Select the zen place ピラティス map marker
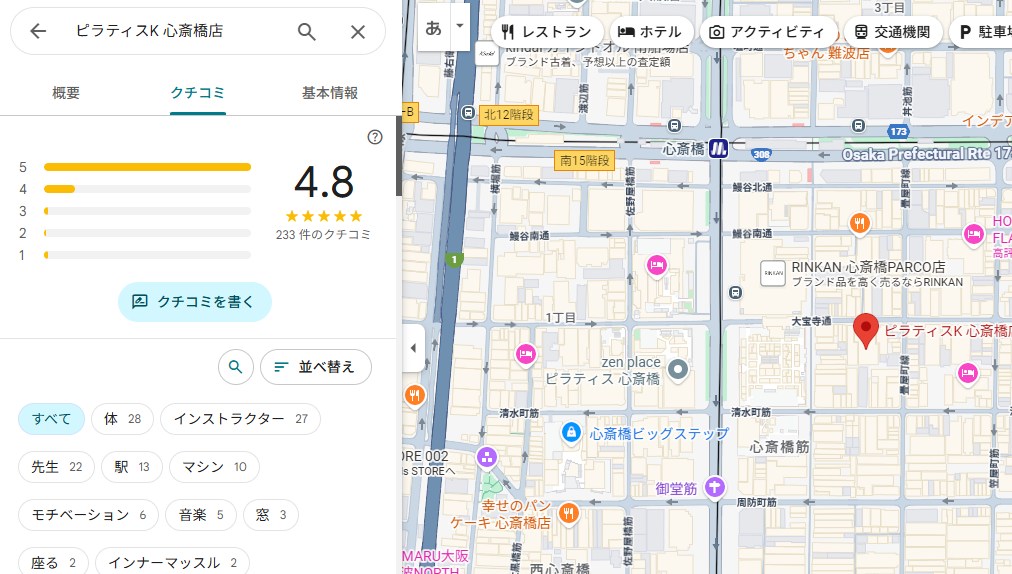The image size is (1012, 574). (x=679, y=370)
